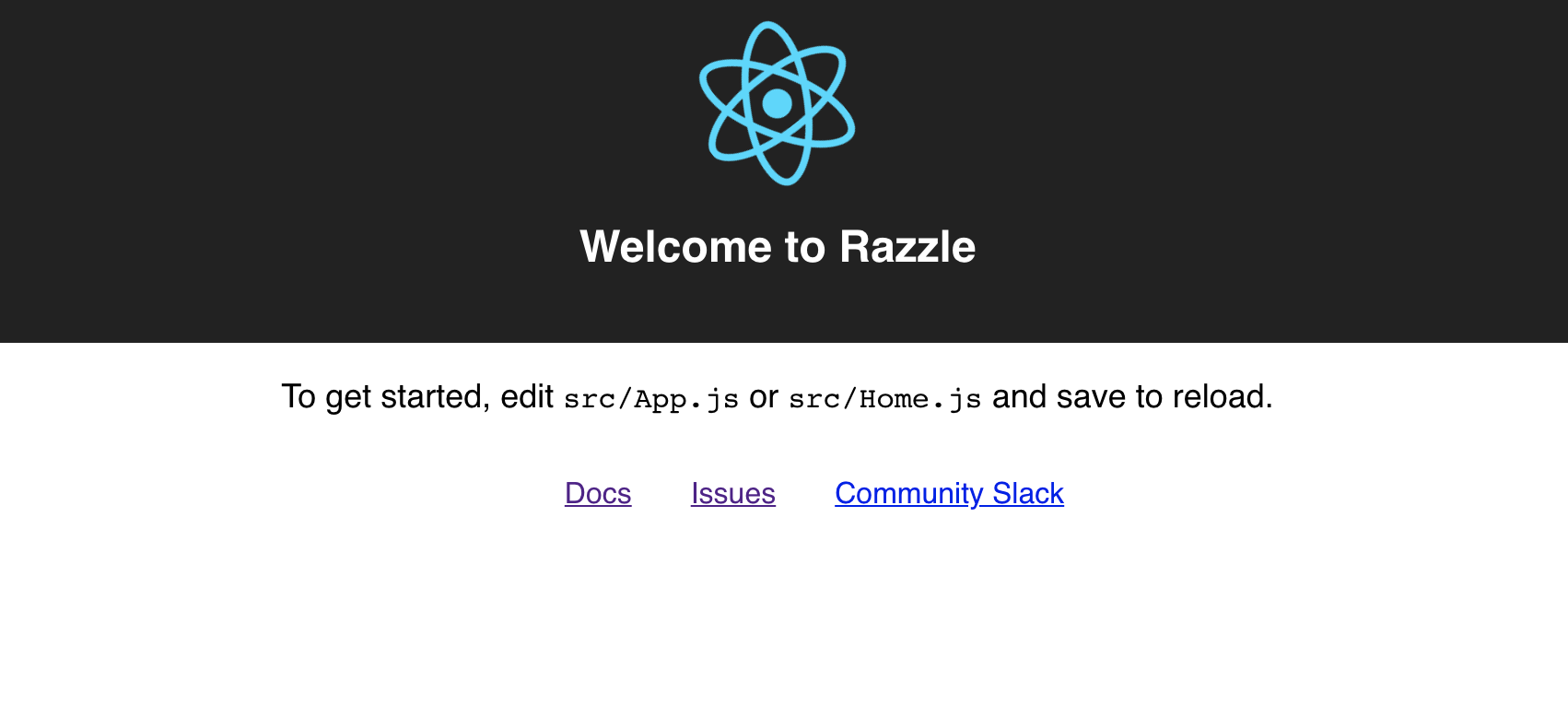1568x717 pixels.
Task: Click the word "edit" before src/App.js
Action: tap(527, 397)
